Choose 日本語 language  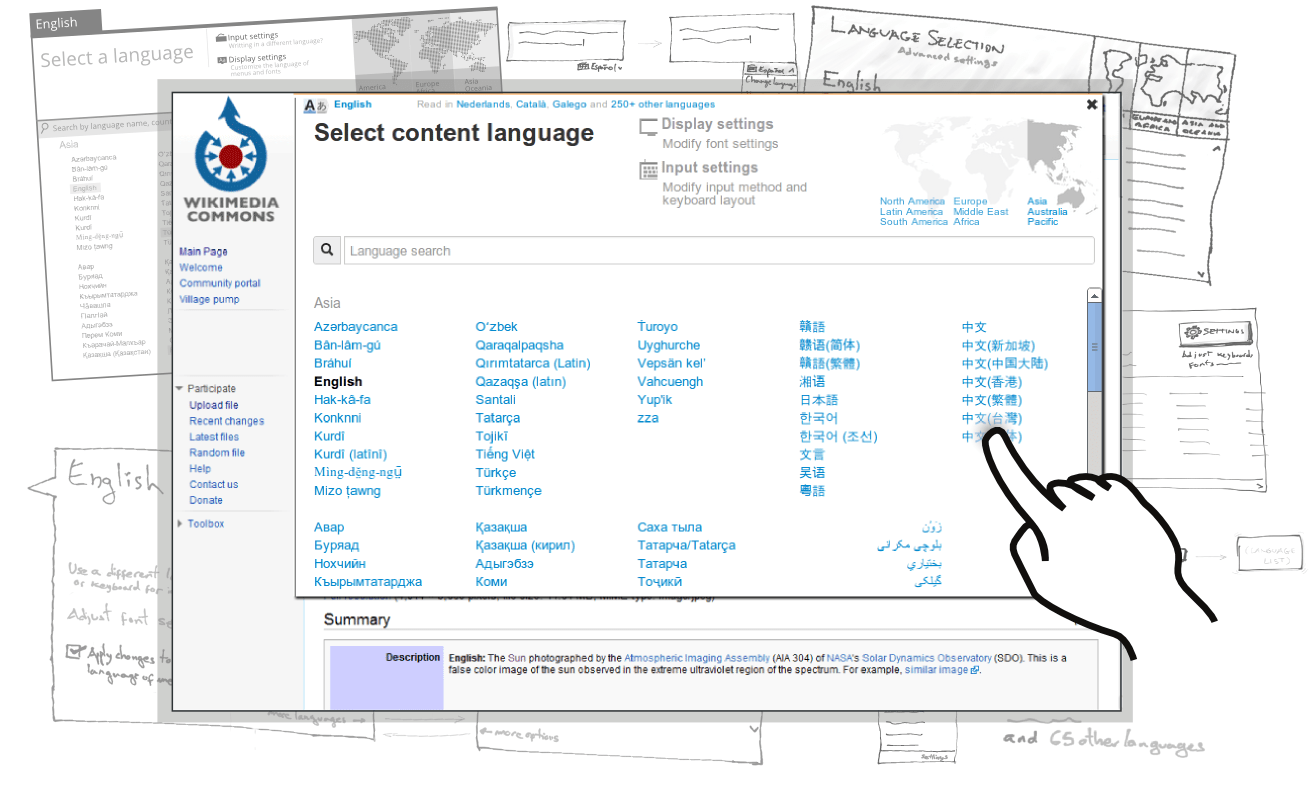click(818, 400)
